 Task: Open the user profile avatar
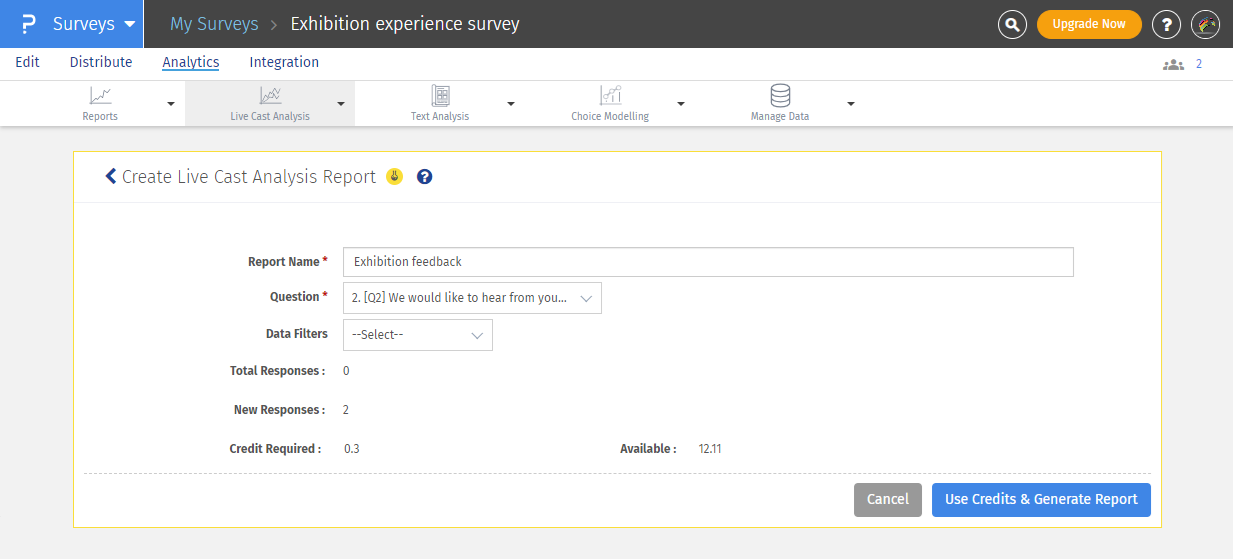point(1205,24)
